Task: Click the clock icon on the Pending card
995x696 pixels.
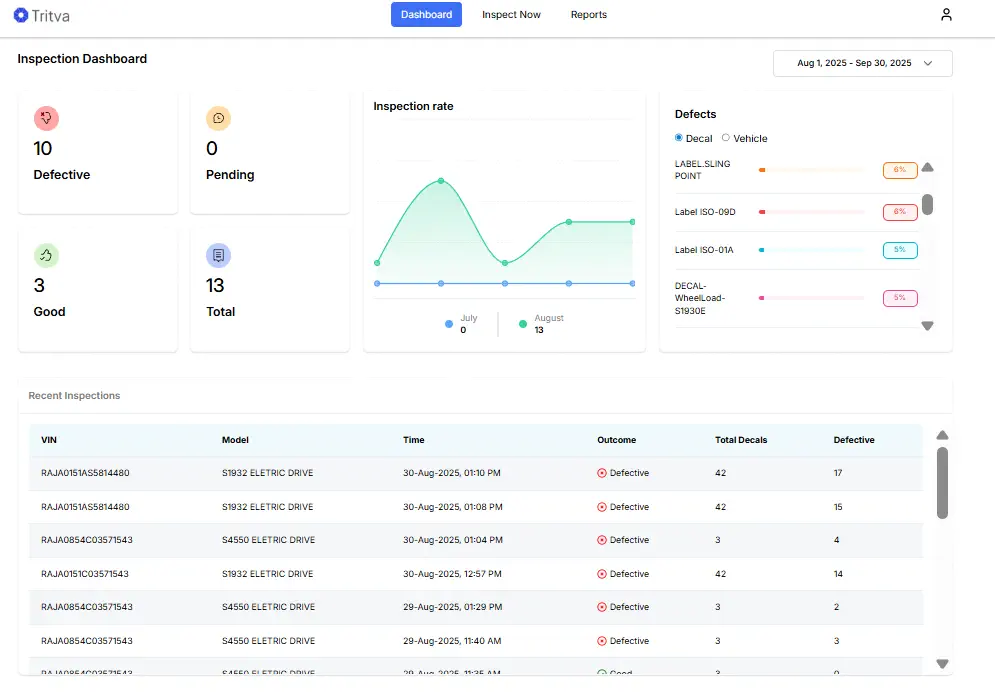Action: coord(218,118)
